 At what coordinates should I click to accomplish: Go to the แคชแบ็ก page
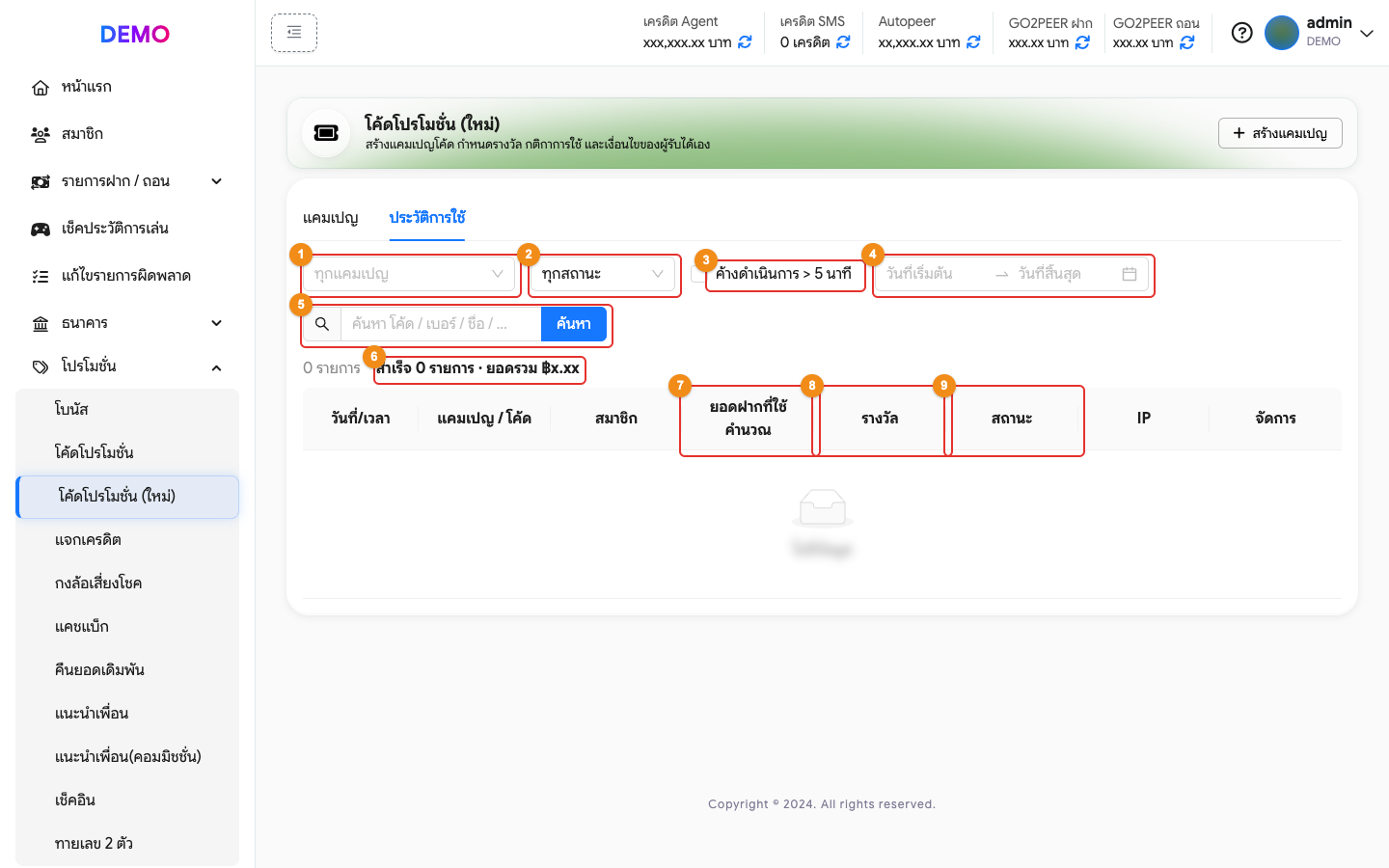(x=127, y=627)
